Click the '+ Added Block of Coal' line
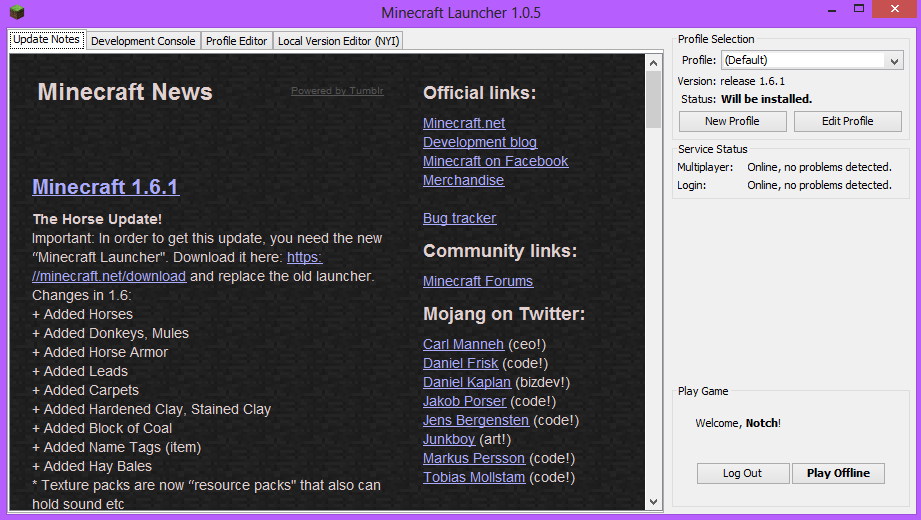The width and height of the screenshot is (921, 520). [102, 428]
